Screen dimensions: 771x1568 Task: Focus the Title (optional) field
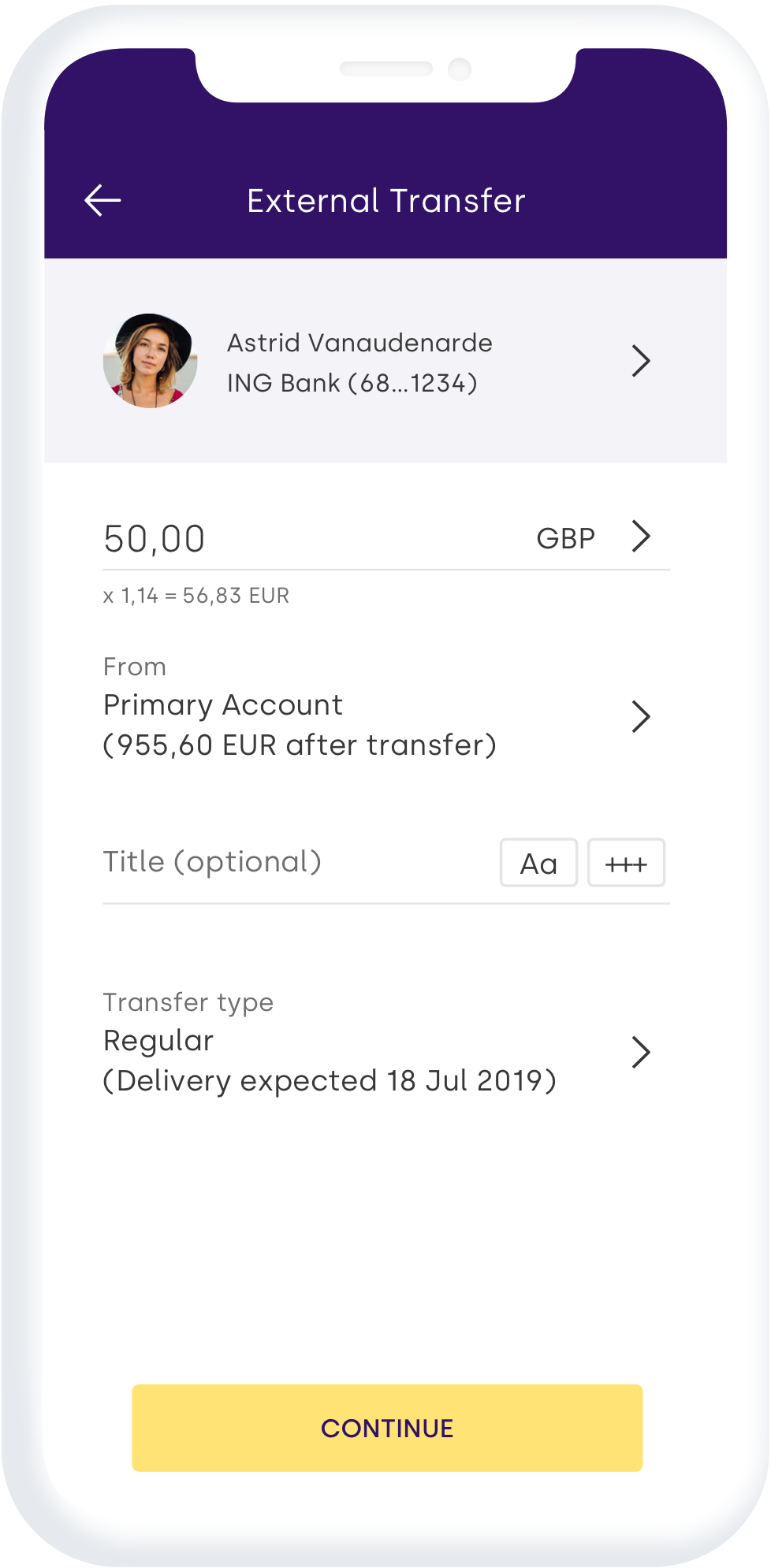tap(213, 862)
